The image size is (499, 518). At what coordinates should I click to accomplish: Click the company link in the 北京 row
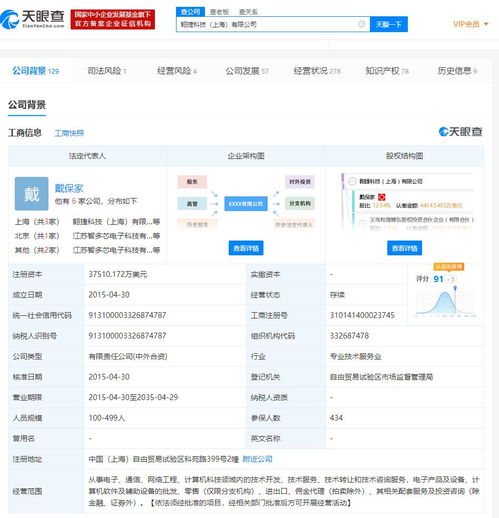click(x=116, y=236)
